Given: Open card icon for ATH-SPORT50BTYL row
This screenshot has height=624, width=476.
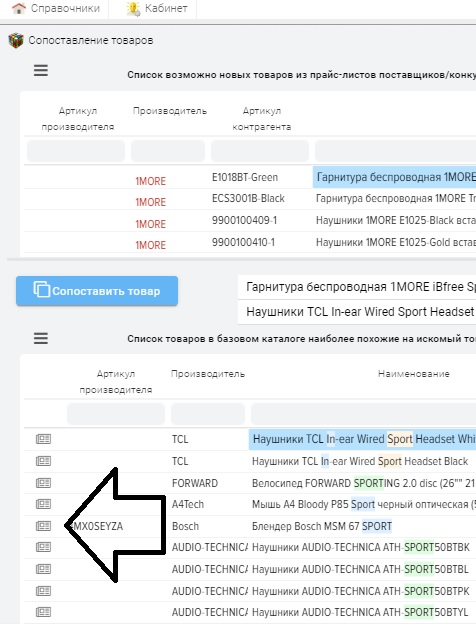Looking at the screenshot, I should pos(43,612).
